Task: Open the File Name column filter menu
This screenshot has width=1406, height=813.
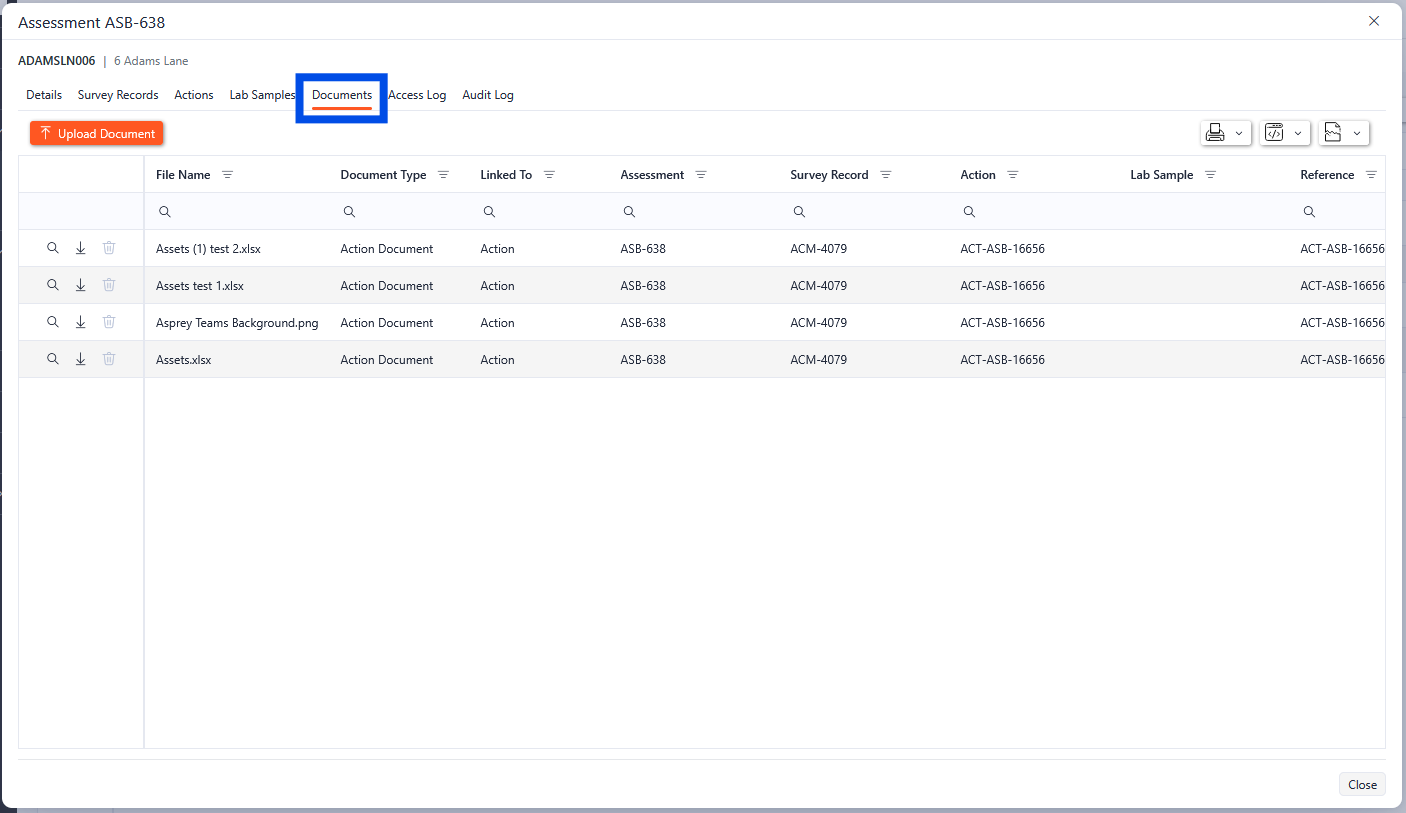Action: 227,175
